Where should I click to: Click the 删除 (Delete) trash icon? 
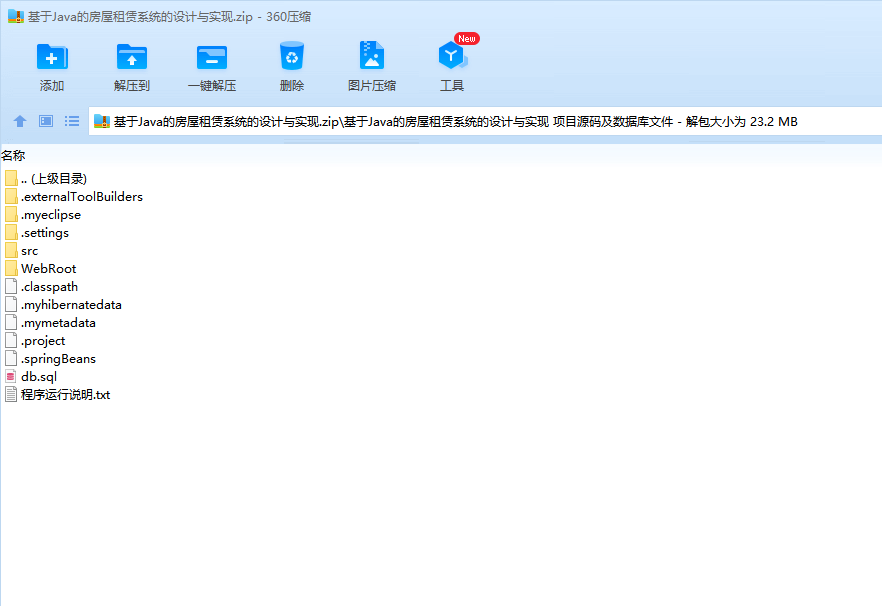pyautogui.click(x=291, y=56)
